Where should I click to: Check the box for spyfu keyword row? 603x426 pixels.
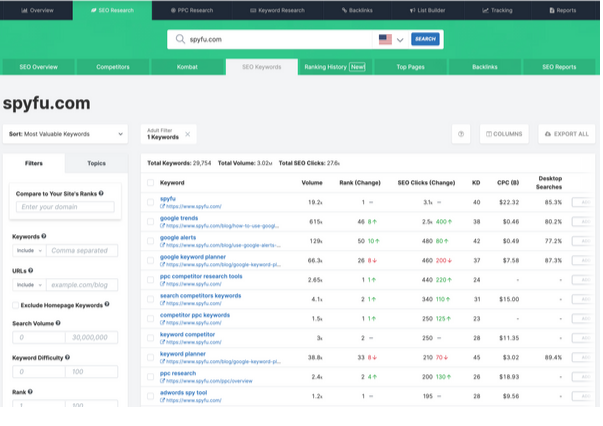coord(150,202)
